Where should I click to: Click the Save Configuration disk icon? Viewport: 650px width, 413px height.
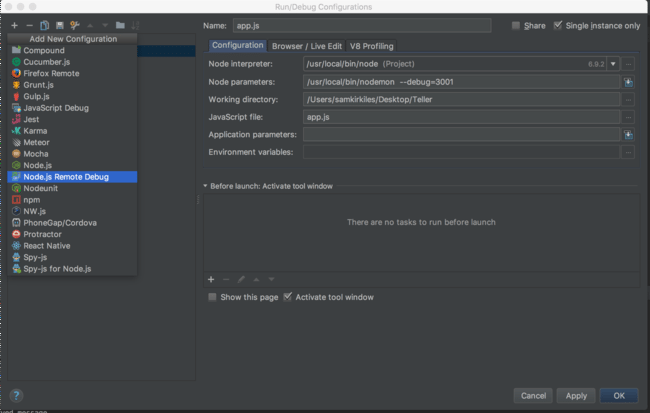pyautogui.click(x=59, y=25)
